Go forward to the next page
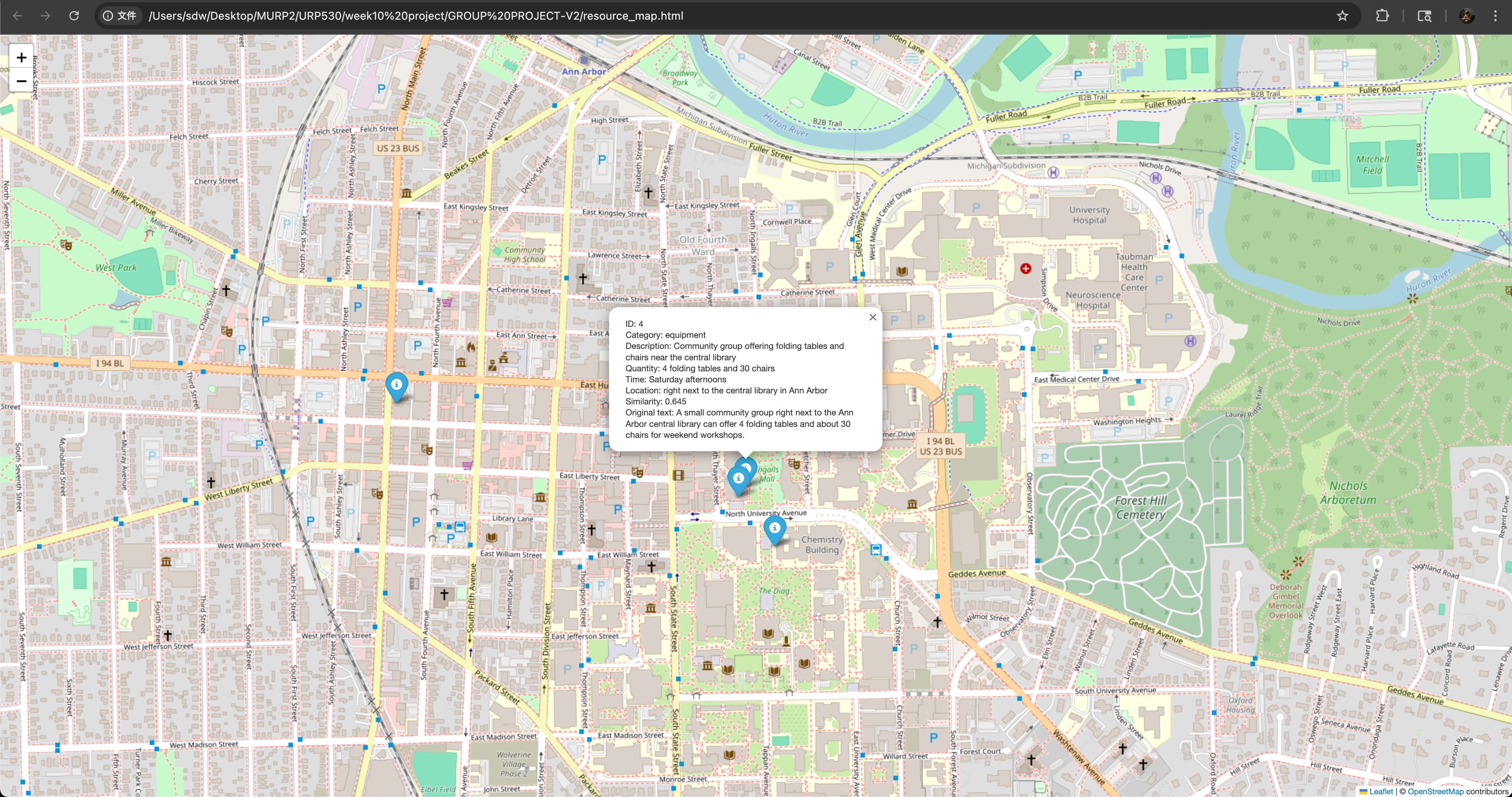This screenshot has width=1512, height=797. pos(46,16)
